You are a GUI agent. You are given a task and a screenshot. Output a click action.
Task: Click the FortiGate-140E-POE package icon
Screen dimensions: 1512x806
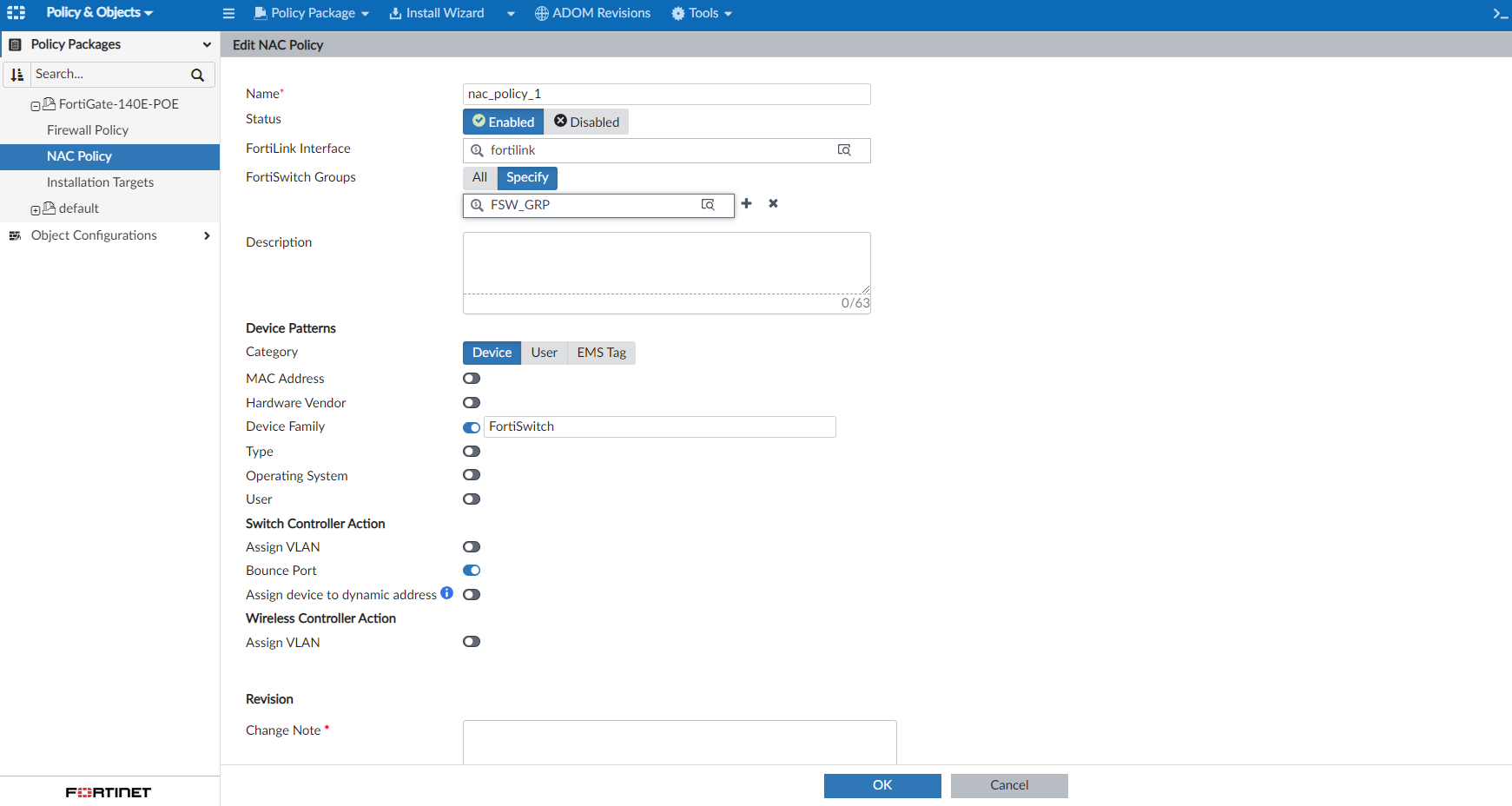[x=50, y=103]
